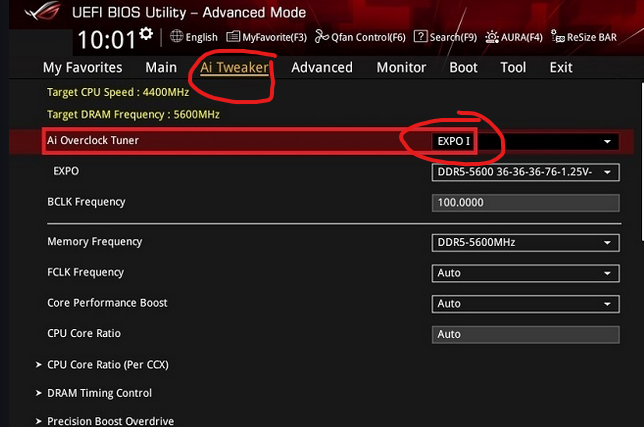This screenshot has height=427, width=644.
Task: Go to the Exit tab
Action: (561, 67)
